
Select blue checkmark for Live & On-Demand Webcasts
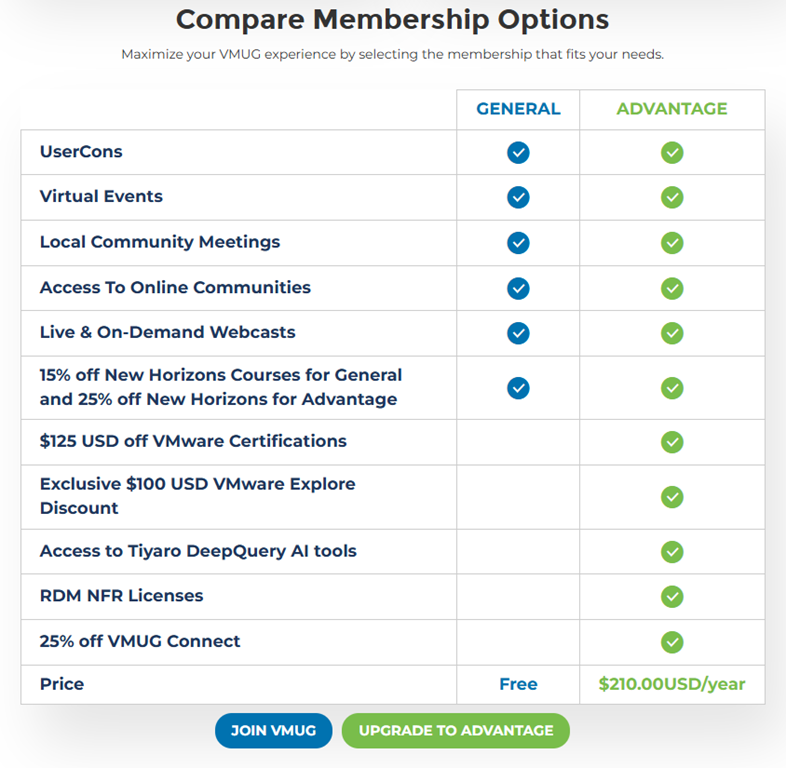point(518,333)
